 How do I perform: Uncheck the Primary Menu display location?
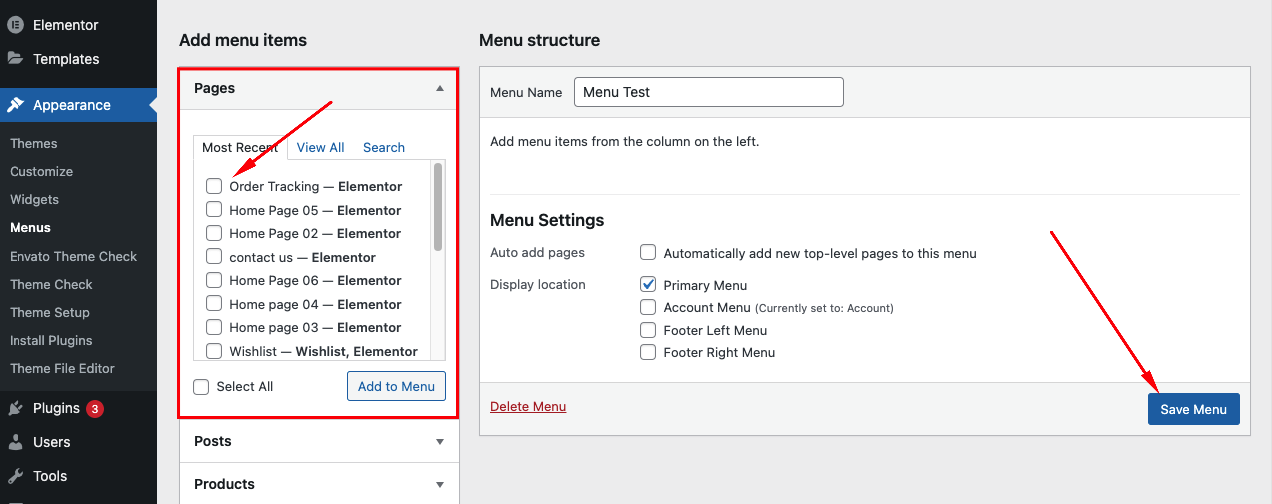648,285
